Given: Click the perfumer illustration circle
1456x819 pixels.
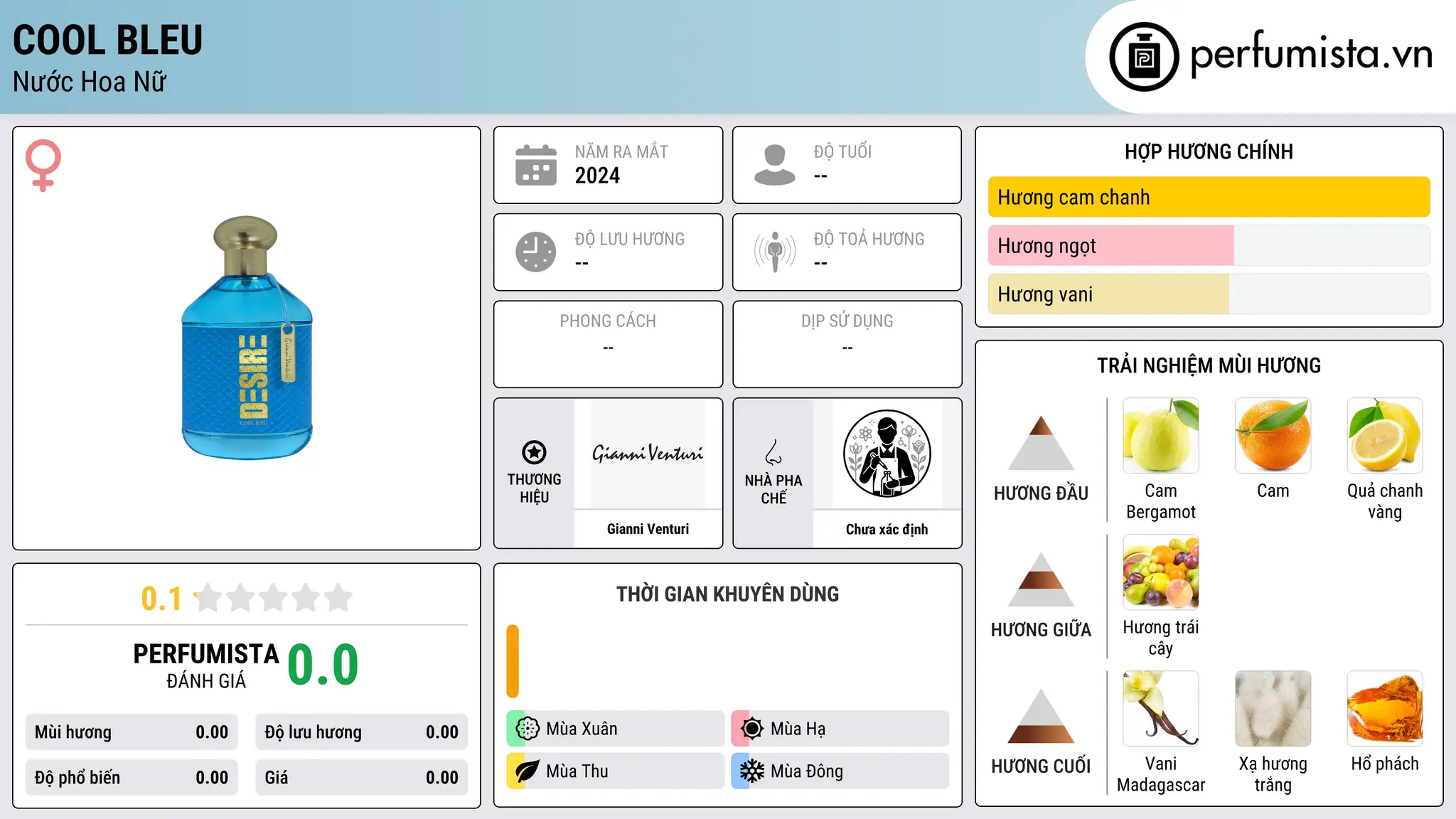Looking at the screenshot, I should tap(887, 454).
